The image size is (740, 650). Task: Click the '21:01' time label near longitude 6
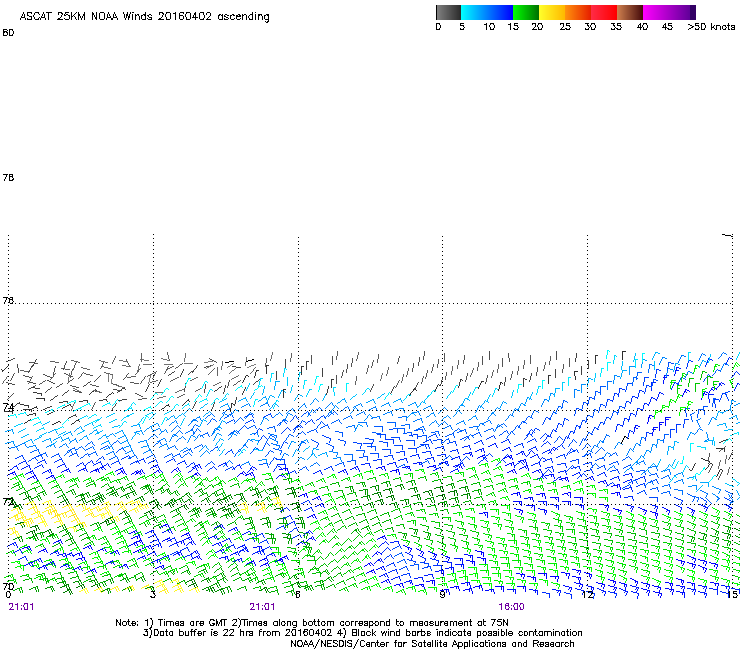point(262,607)
